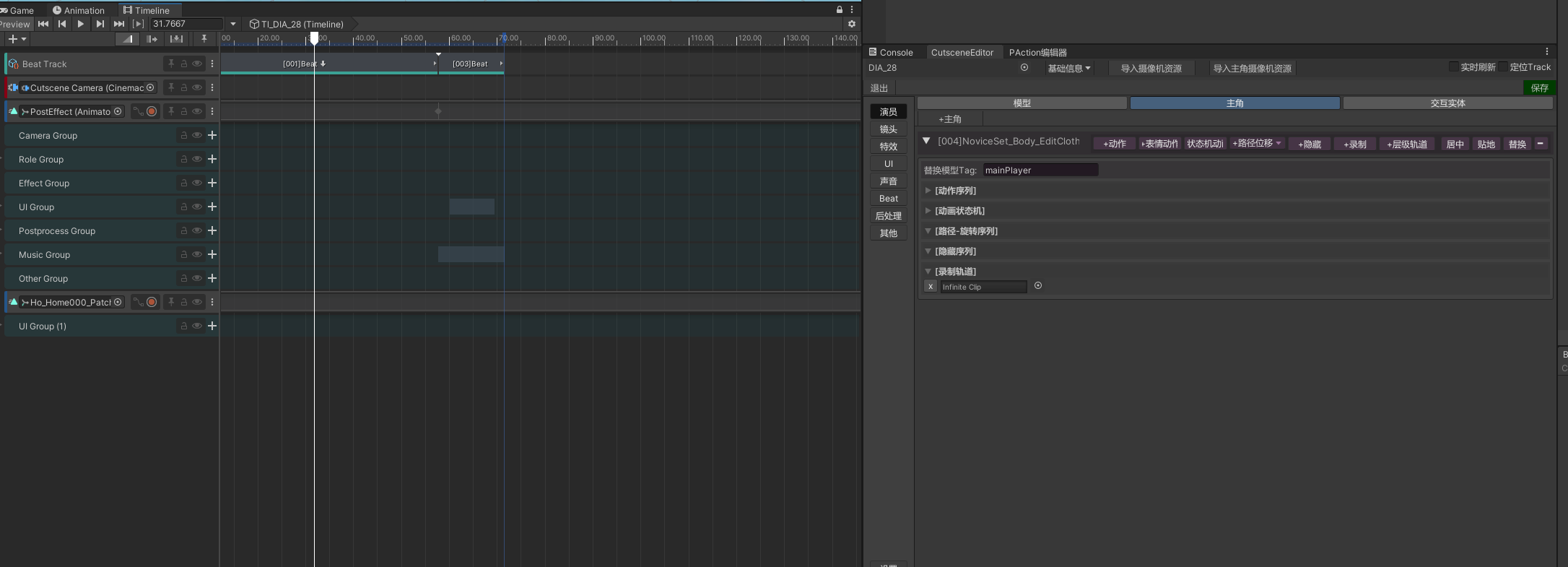Lock the Cutscene Camera track
This screenshot has height=567, width=1568.
click(x=184, y=87)
